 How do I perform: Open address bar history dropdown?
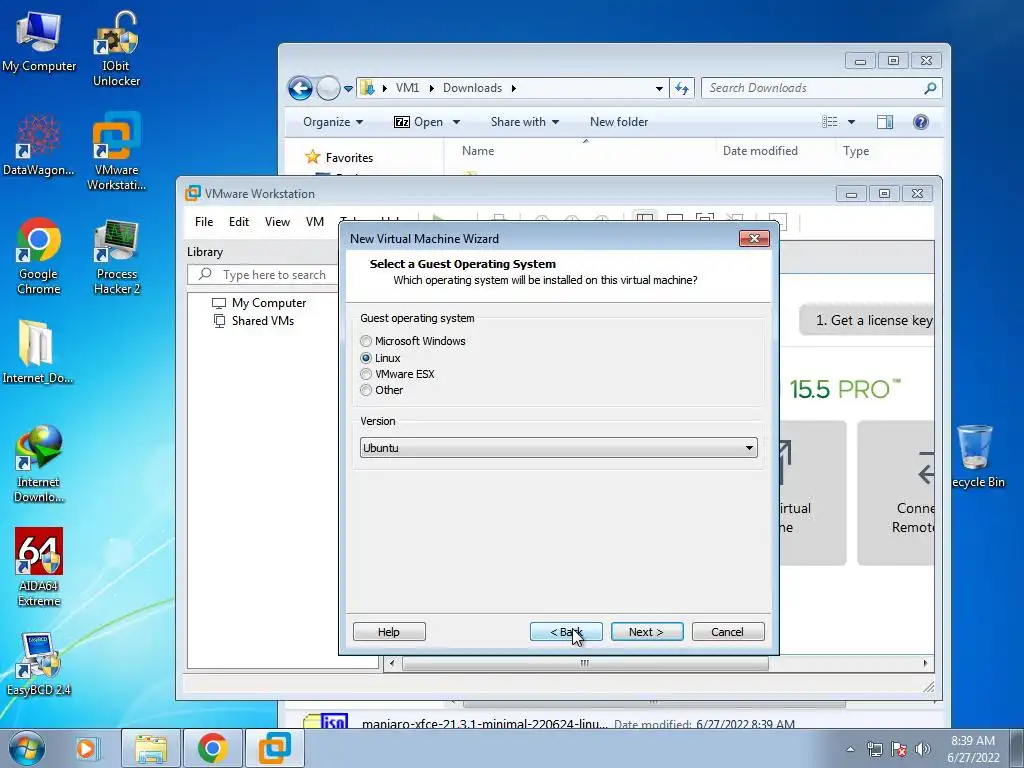[x=659, y=88]
